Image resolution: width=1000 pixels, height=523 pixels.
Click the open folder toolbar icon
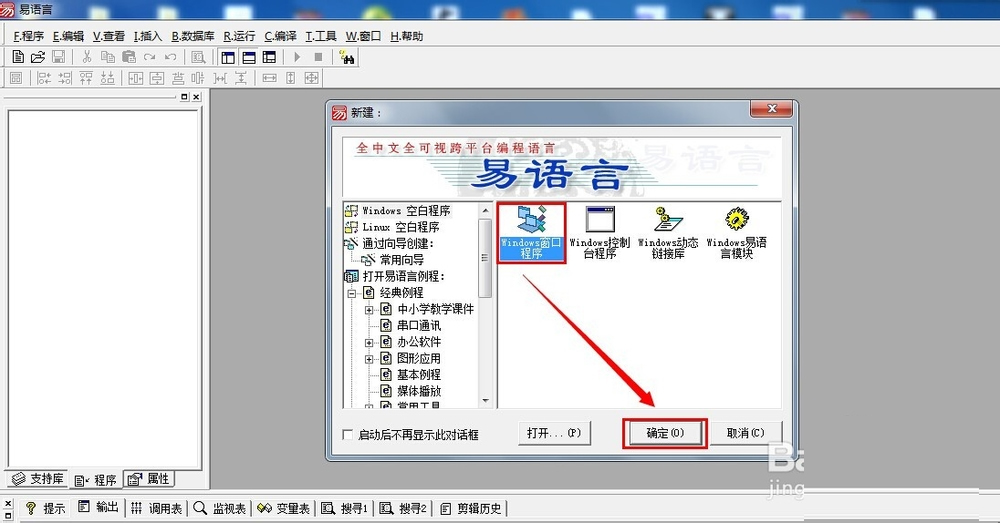click(x=38, y=57)
